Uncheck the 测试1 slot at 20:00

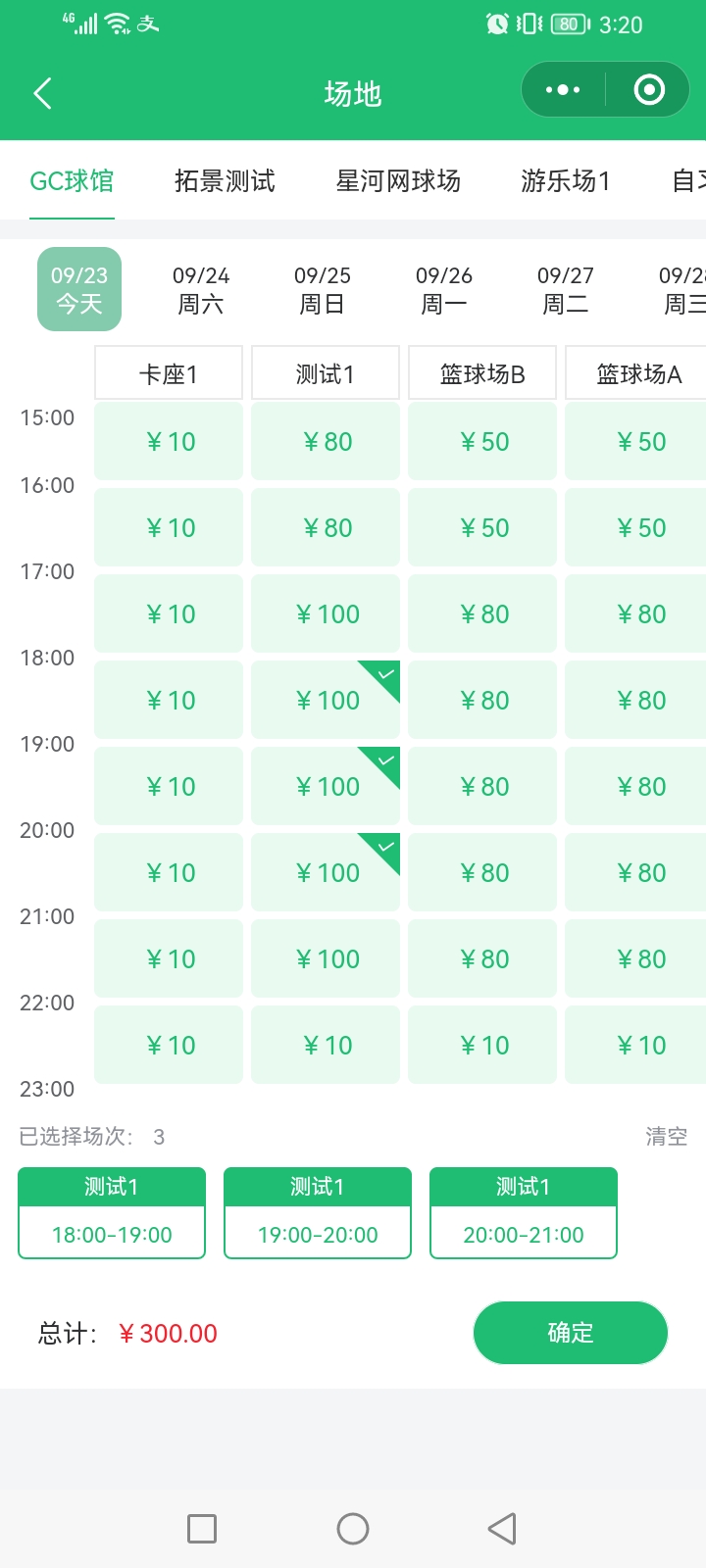(326, 872)
